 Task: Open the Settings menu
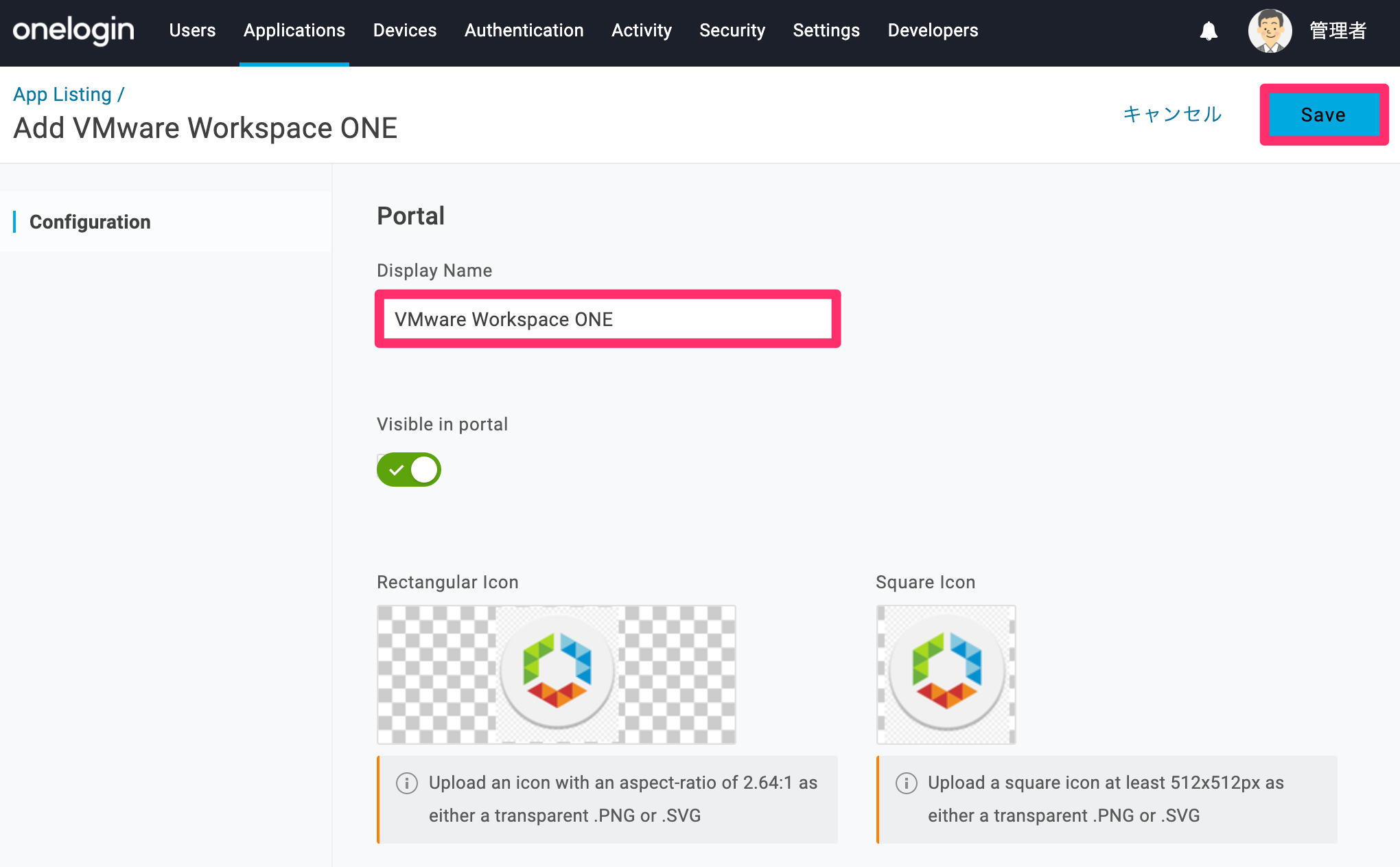coord(826,30)
